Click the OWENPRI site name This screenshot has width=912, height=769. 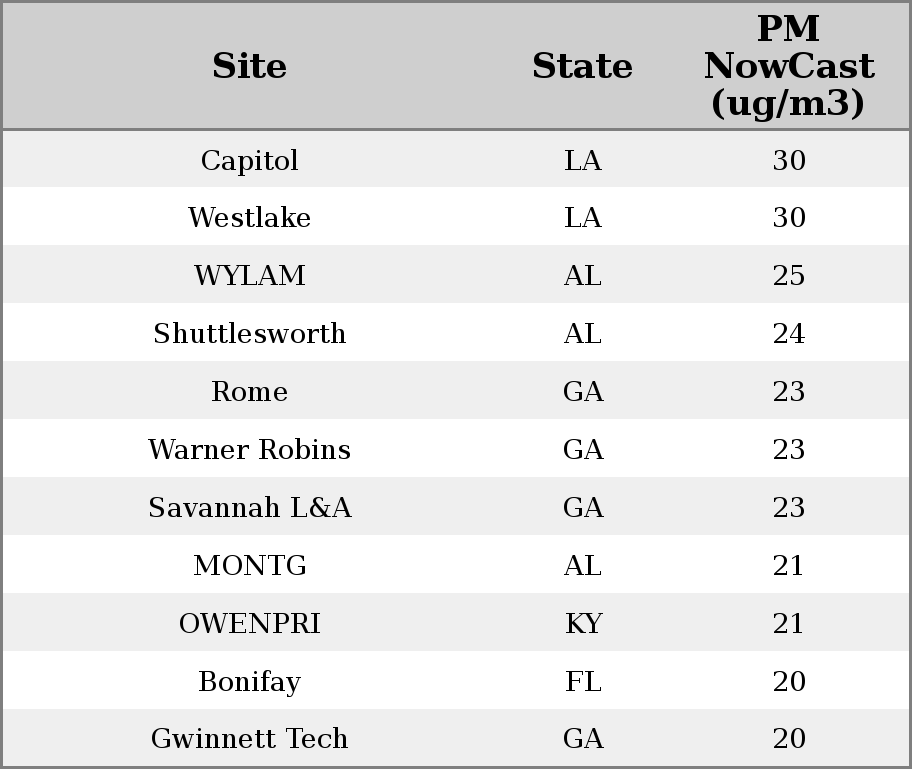coord(249,624)
